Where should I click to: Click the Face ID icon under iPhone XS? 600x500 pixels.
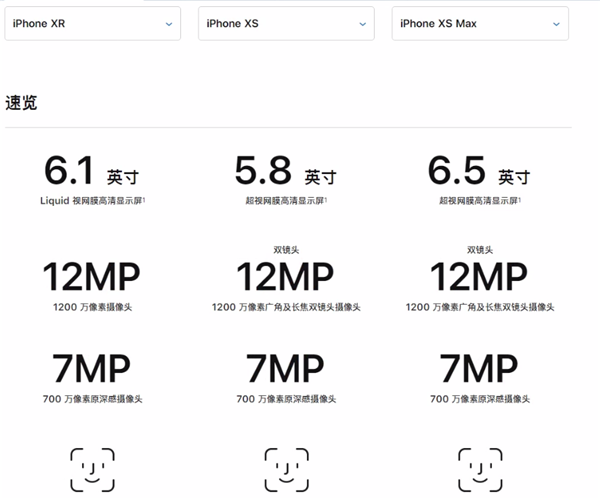(286, 470)
